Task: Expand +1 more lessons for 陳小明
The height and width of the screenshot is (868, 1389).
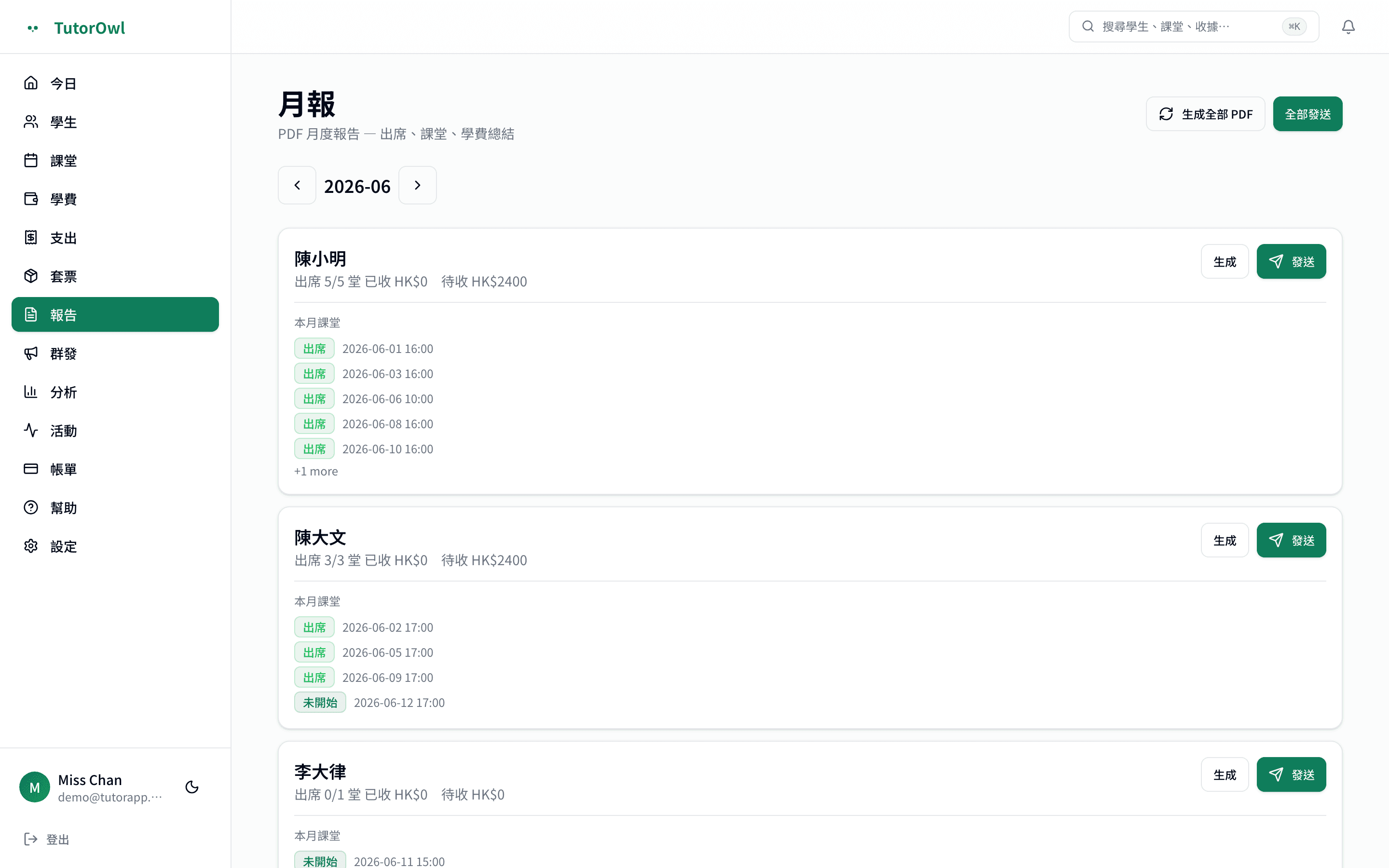Action: [316, 471]
